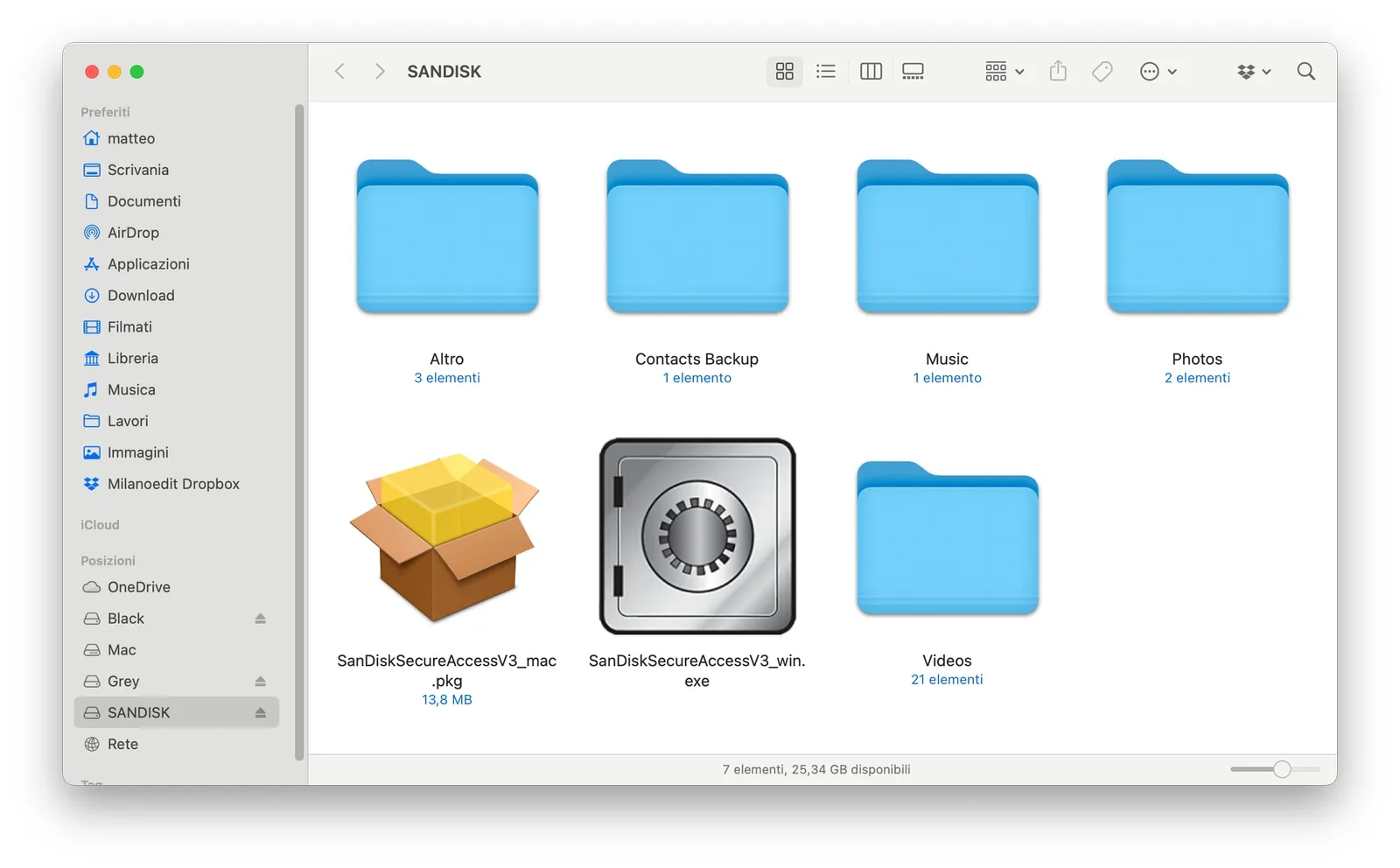Screen dimensions: 1400x868
Task: Open the more actions ellipsis menu
Action: (1158, 72)
